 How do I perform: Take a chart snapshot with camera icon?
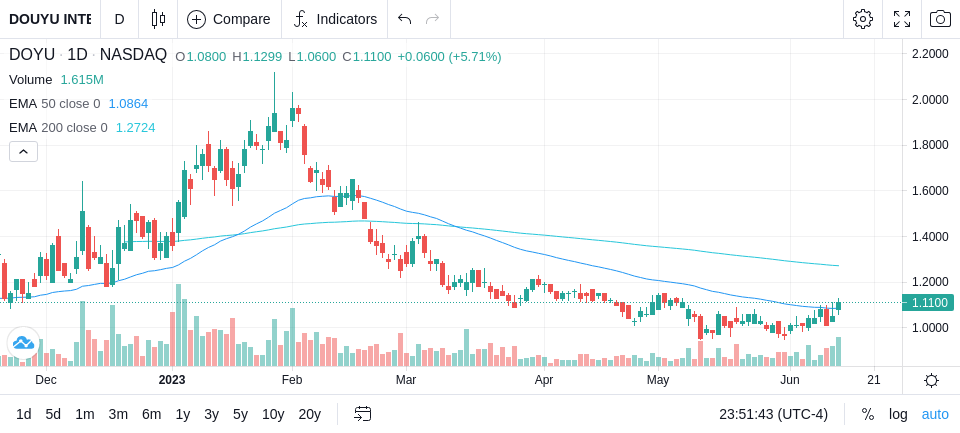pos(940,19)
